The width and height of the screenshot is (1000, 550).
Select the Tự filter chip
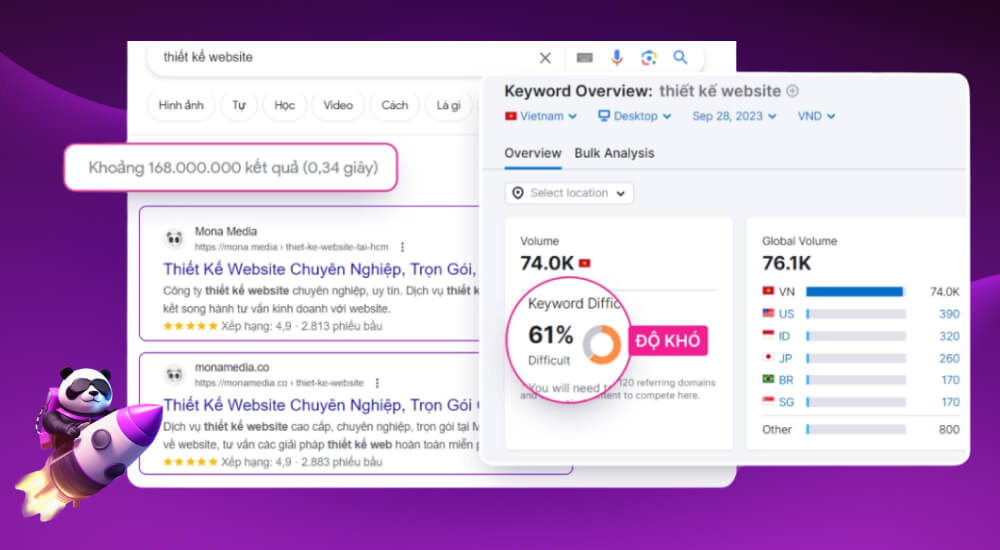coord(239,105)
